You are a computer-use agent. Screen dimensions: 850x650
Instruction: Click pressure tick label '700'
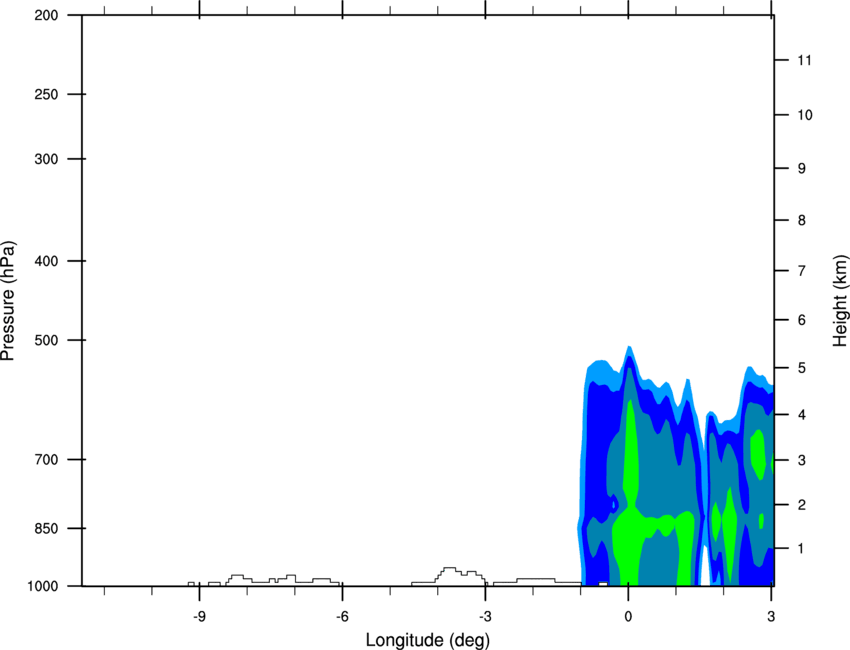(x=46, y=459)
